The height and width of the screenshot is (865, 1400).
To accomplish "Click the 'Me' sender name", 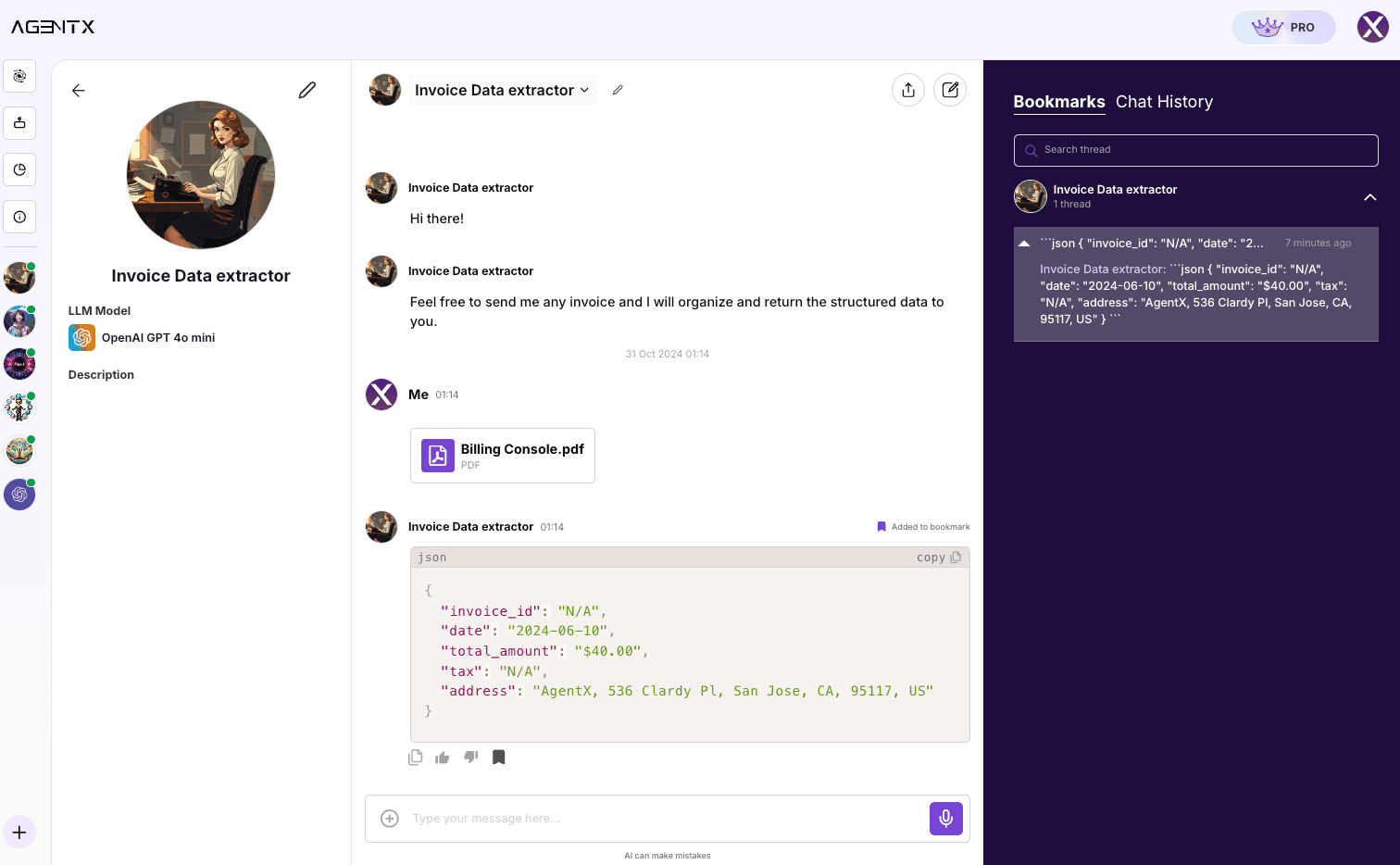I will [x=419, y=395].
